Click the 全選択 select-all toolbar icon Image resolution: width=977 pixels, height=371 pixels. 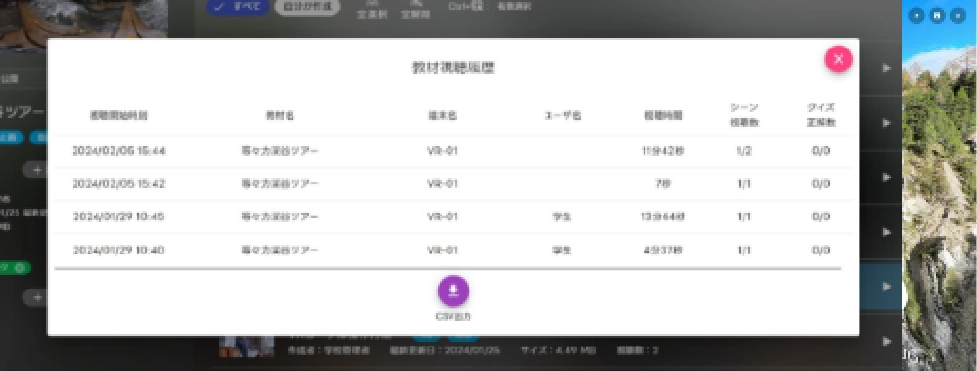point(372,9)
